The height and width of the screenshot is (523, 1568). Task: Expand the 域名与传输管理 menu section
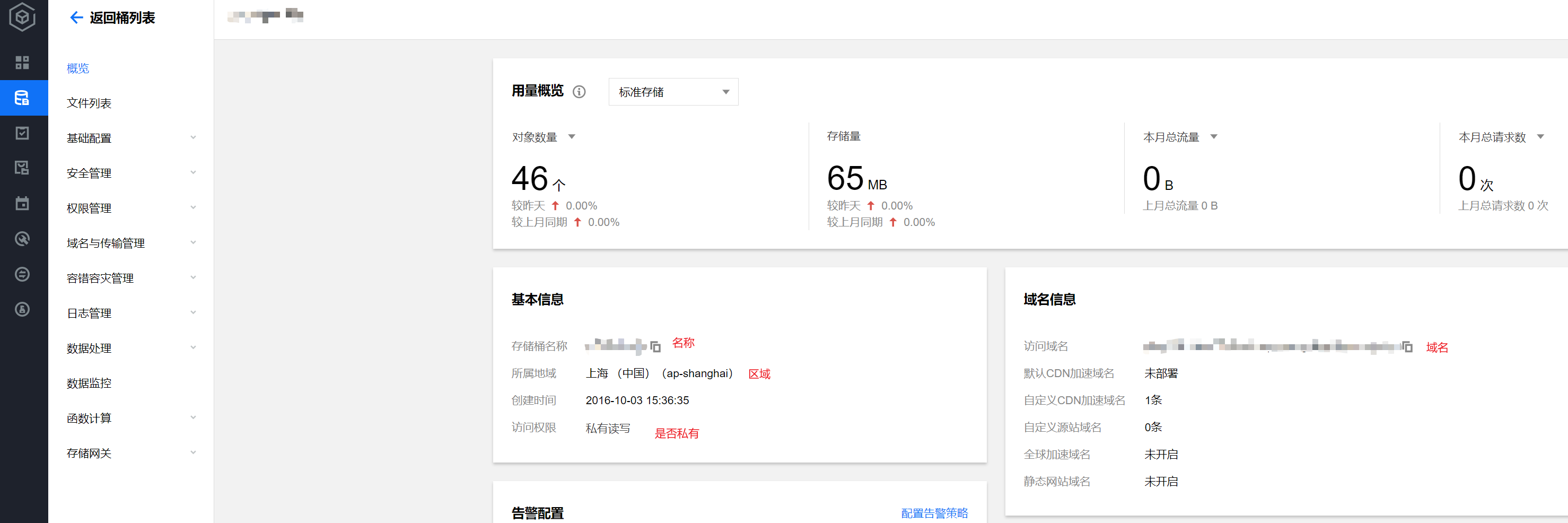[131, 243]
